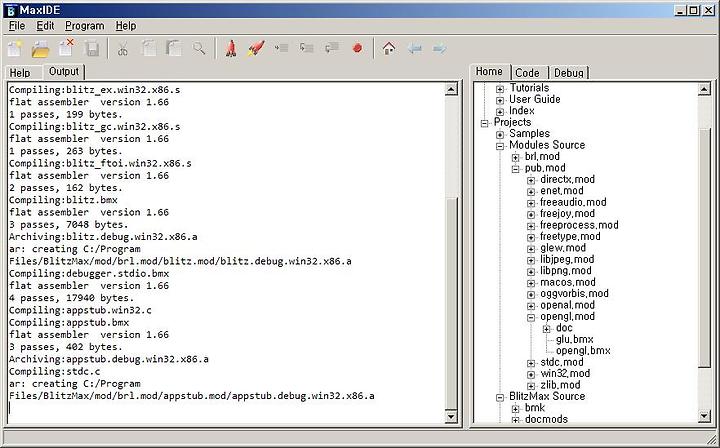Screen dimensions: 720x448
Task: Click the Step Out debug toolbar icon
Action: pos(332,47)
